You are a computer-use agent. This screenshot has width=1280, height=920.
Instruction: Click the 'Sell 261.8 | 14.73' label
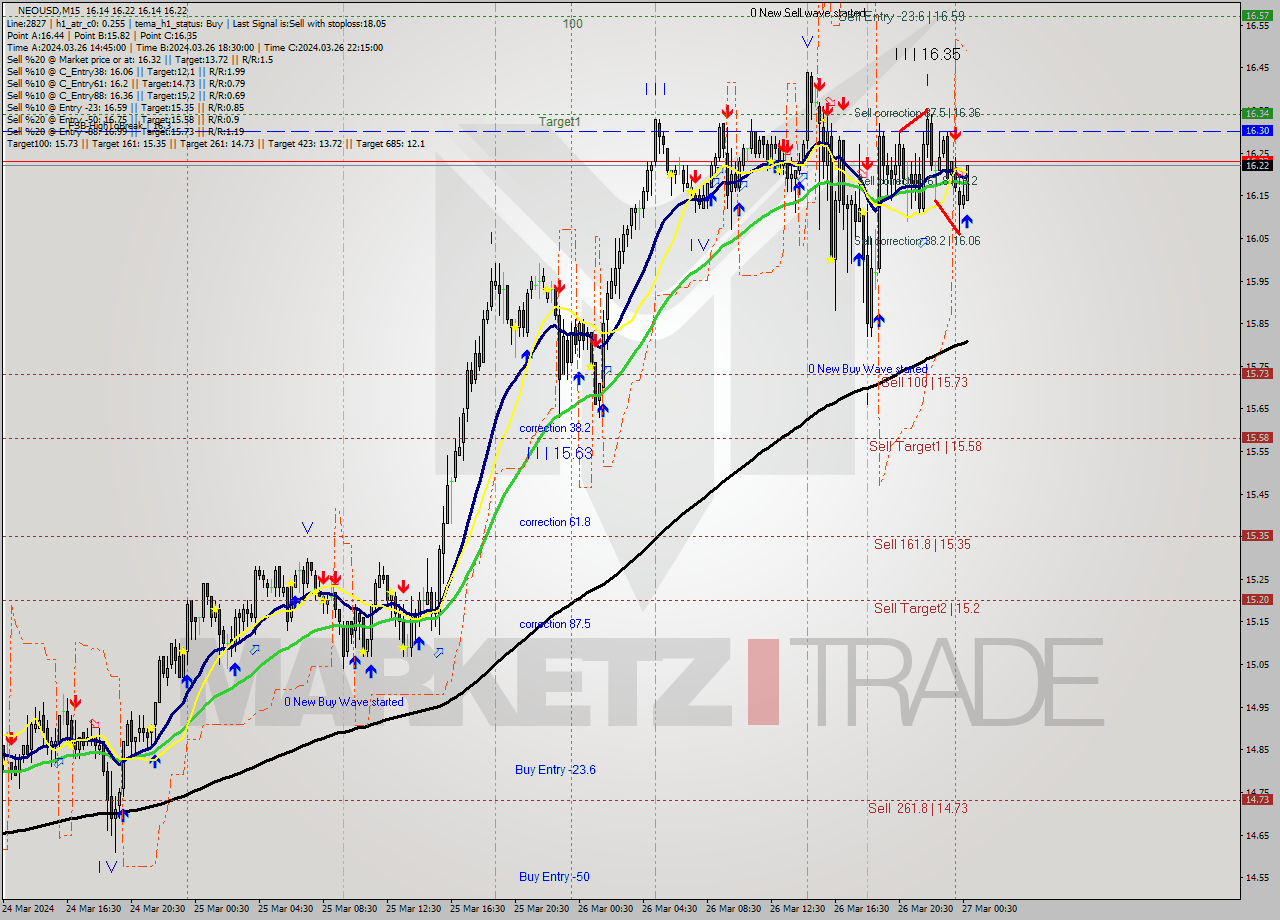[917, 808]
